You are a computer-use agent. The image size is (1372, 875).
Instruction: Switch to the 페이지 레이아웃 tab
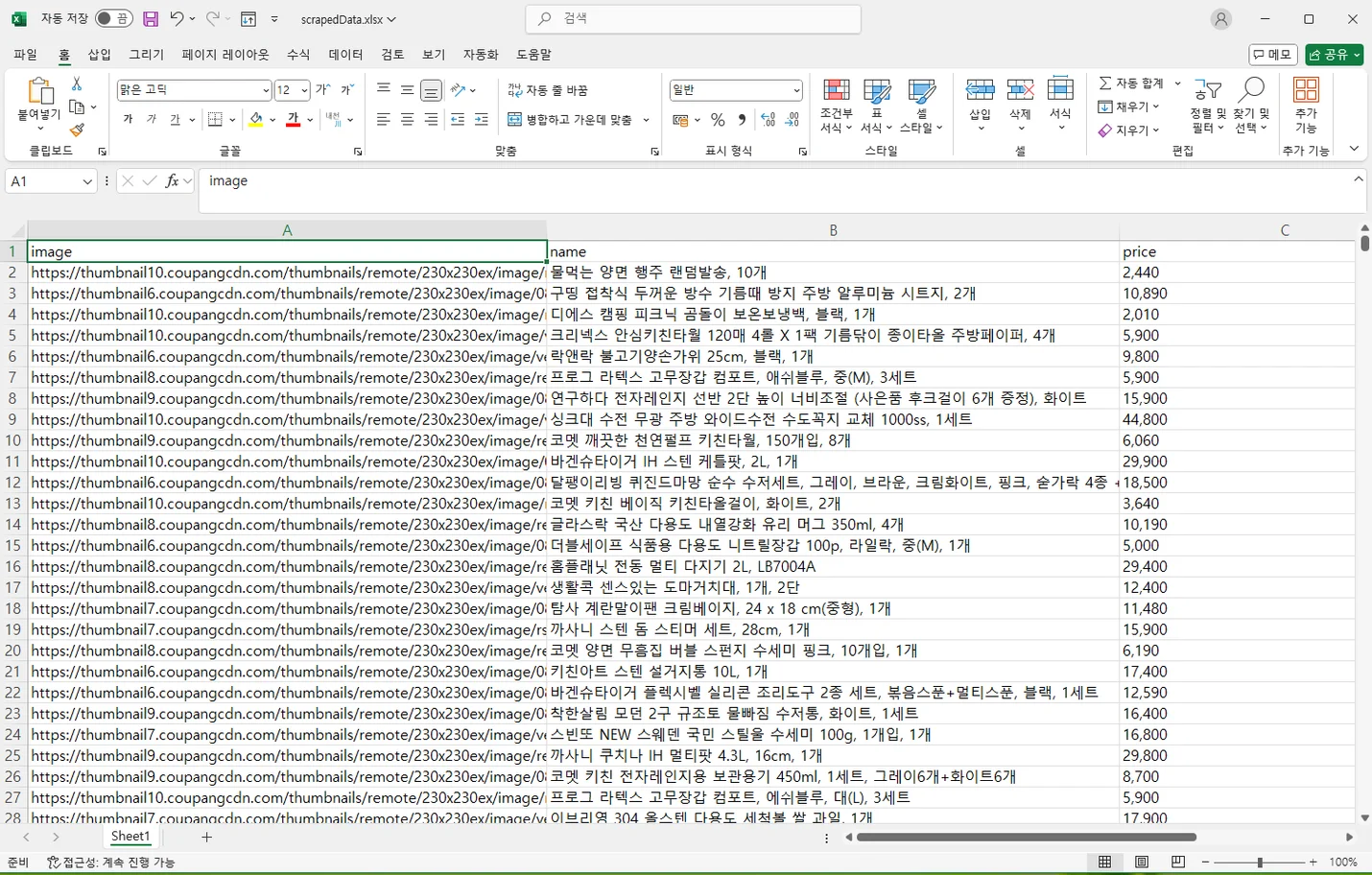click(x=225, y=55)
